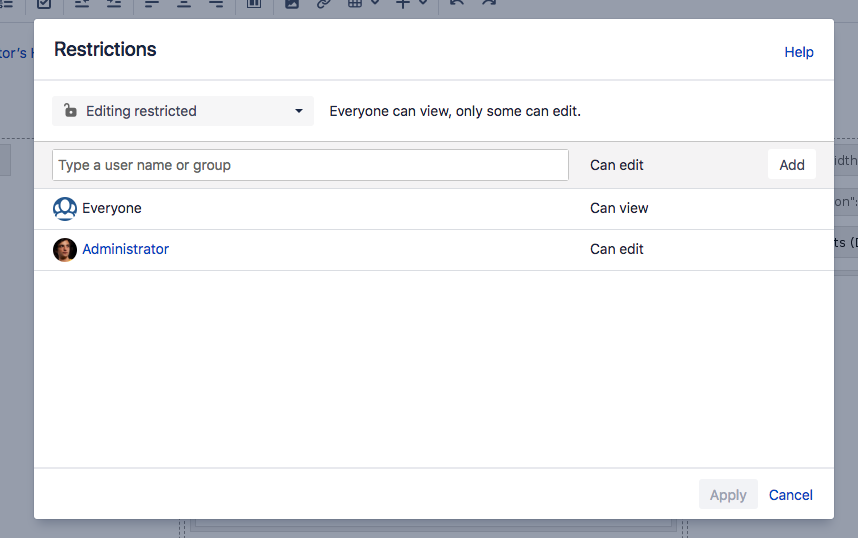Click the Administrator profile avatar

[65, 250]
